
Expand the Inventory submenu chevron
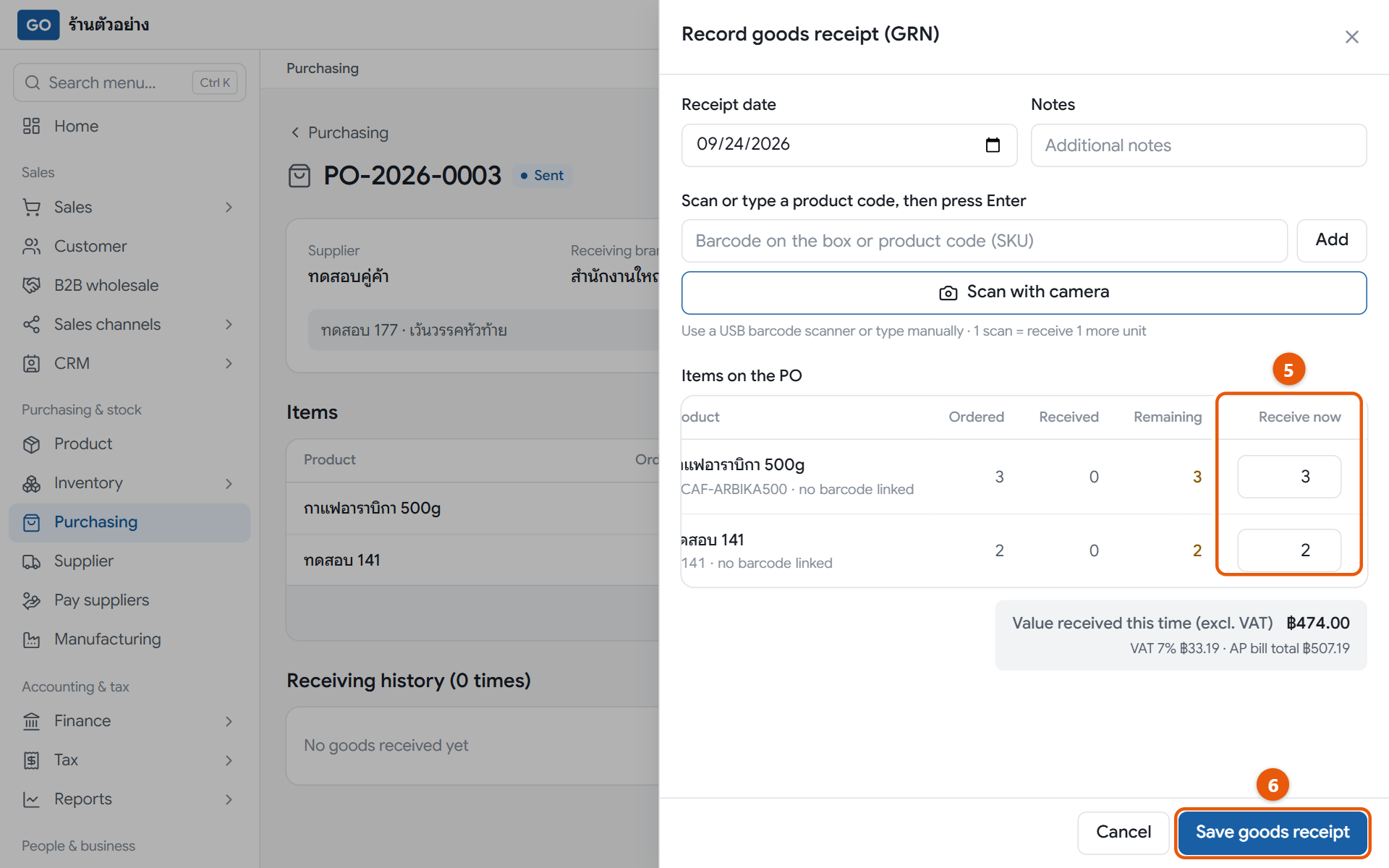229,483
